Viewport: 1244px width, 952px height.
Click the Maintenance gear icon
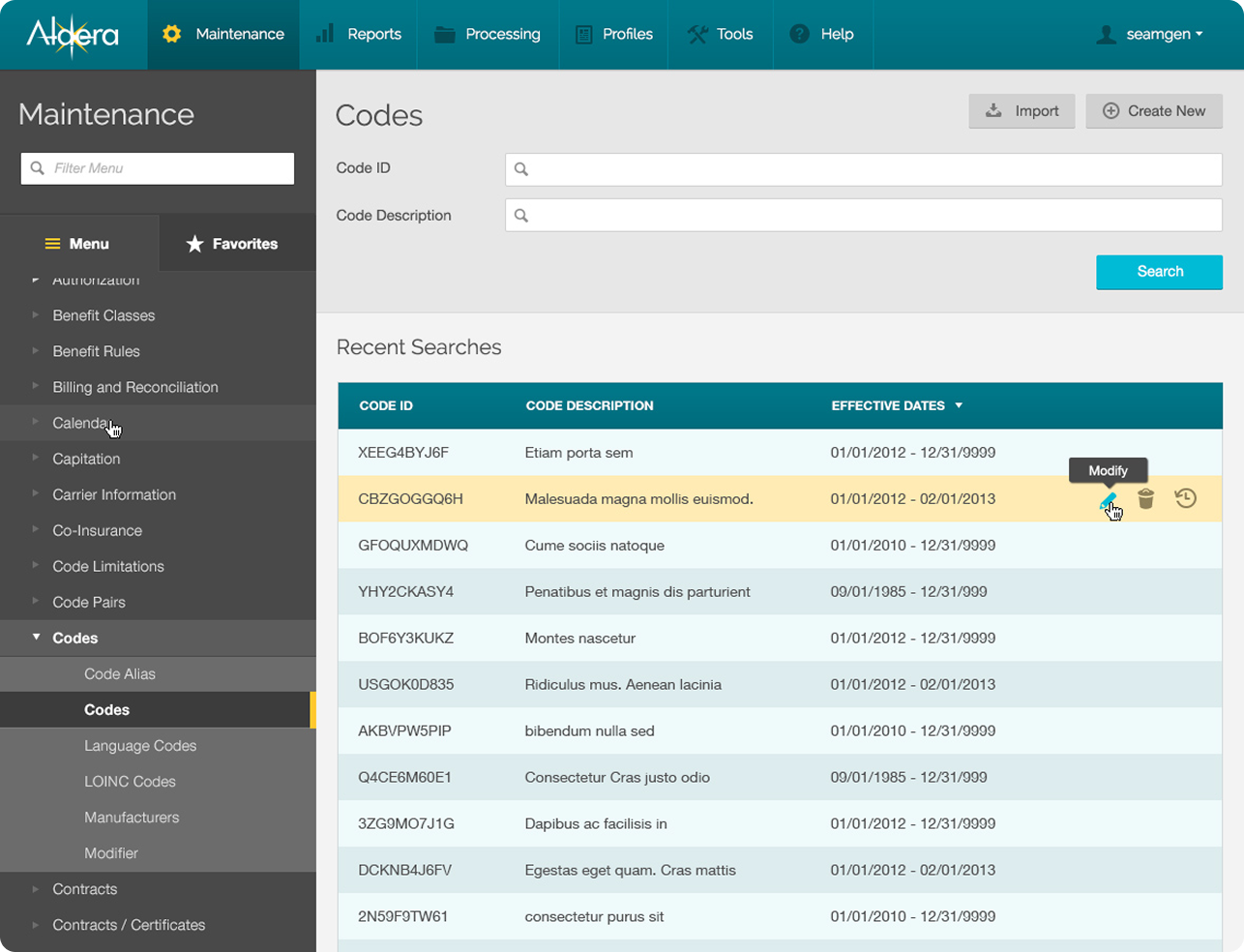pyautogui.click(x=172, y=34)
